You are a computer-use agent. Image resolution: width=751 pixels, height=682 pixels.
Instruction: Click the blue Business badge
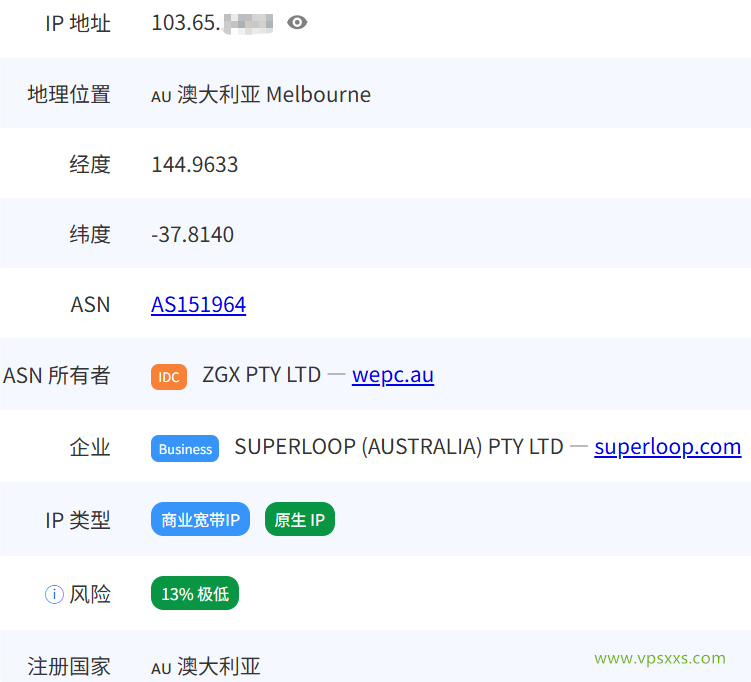(185, 449)
